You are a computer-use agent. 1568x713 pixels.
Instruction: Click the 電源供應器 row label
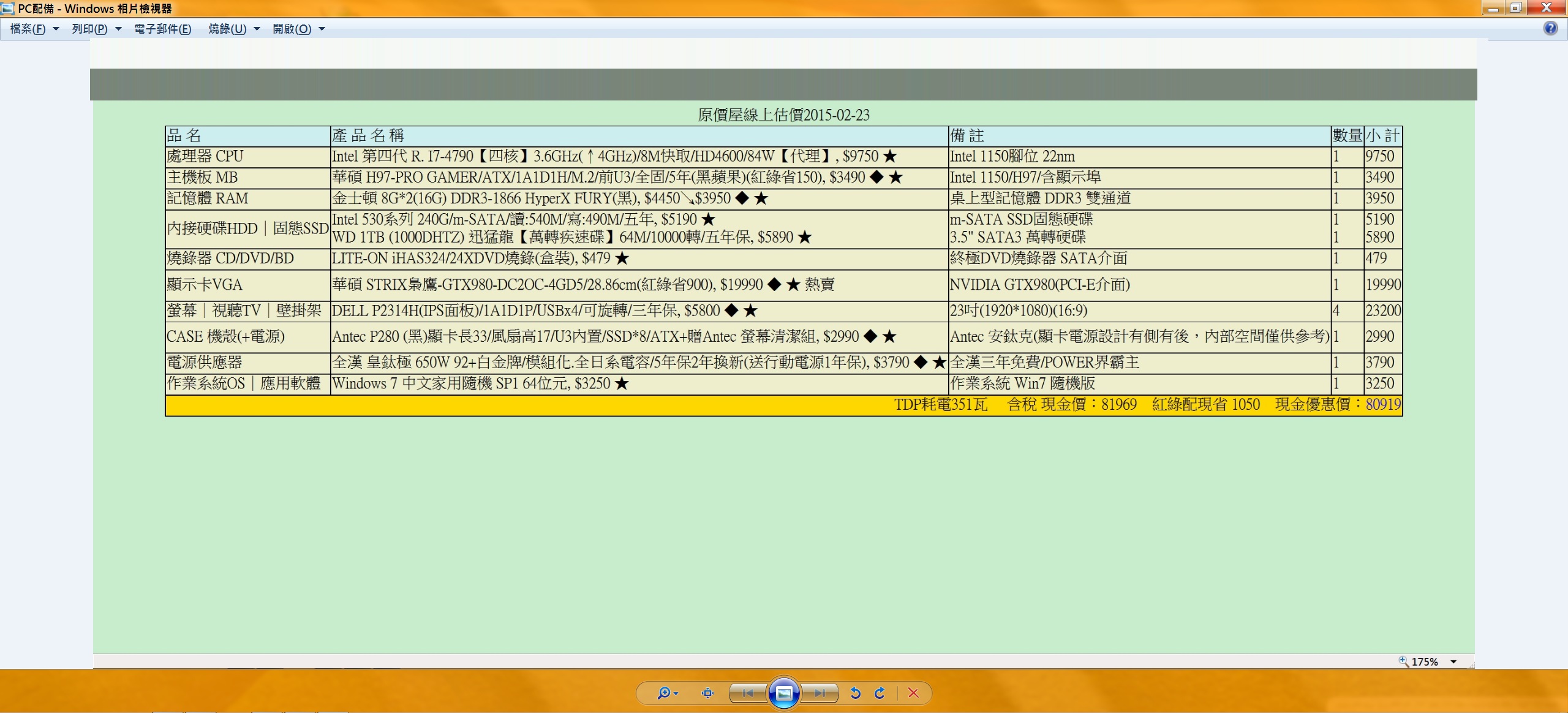click(205, 363)
